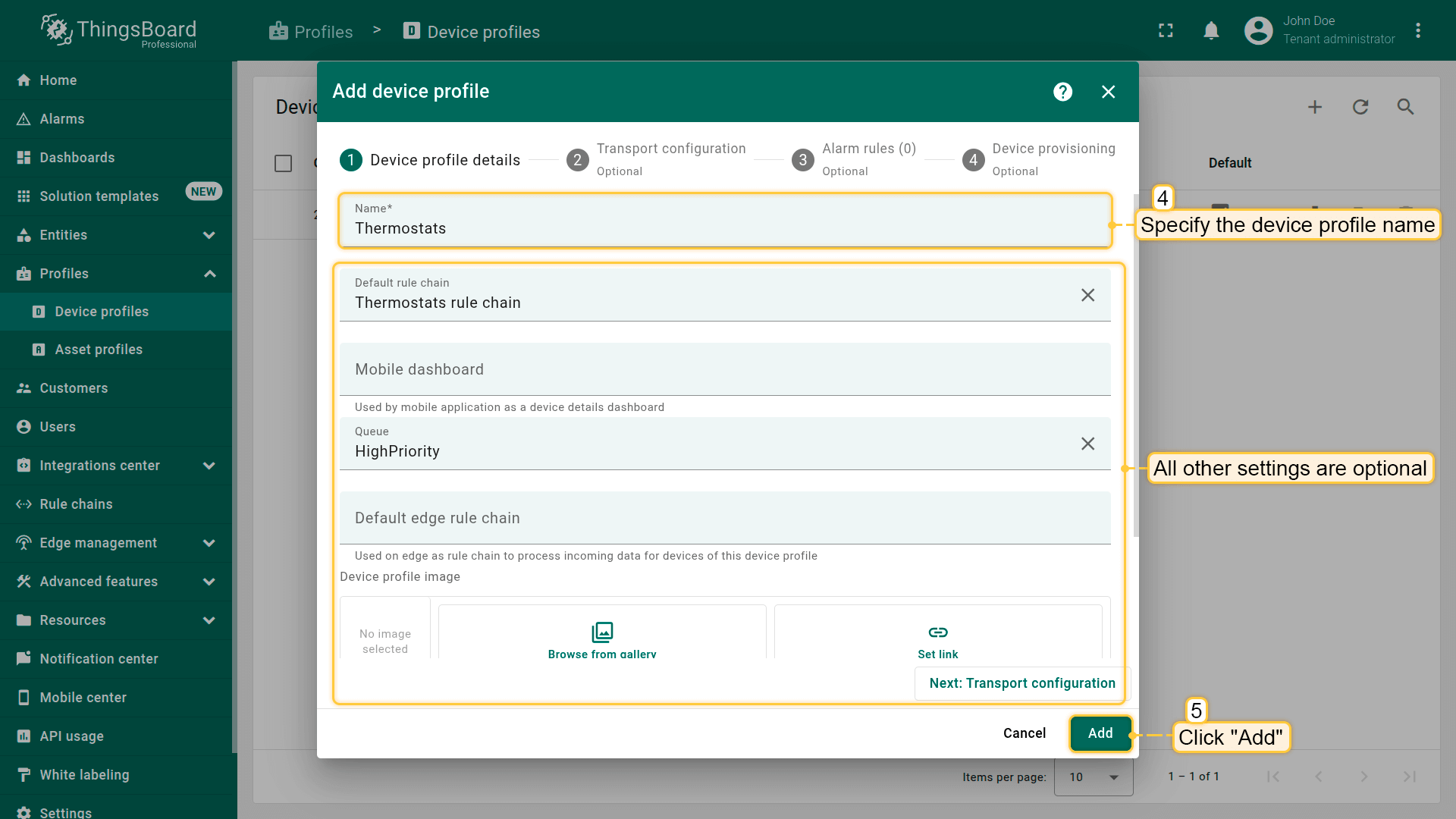Click Browse from gallery image icon

coord(602,632)
